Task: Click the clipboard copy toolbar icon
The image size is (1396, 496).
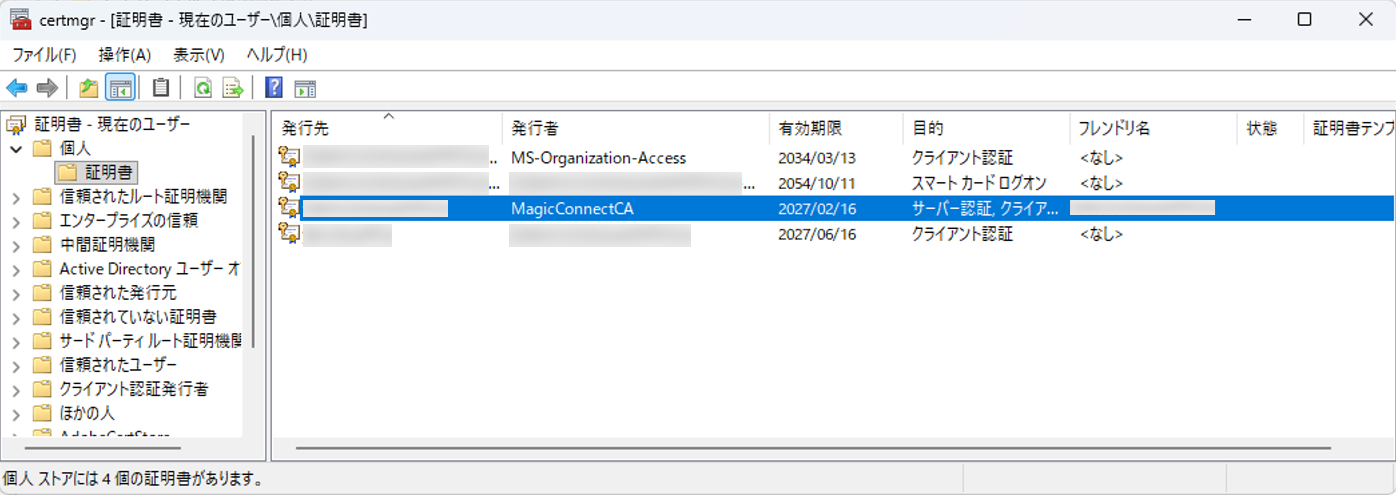Action: (160, 88)
